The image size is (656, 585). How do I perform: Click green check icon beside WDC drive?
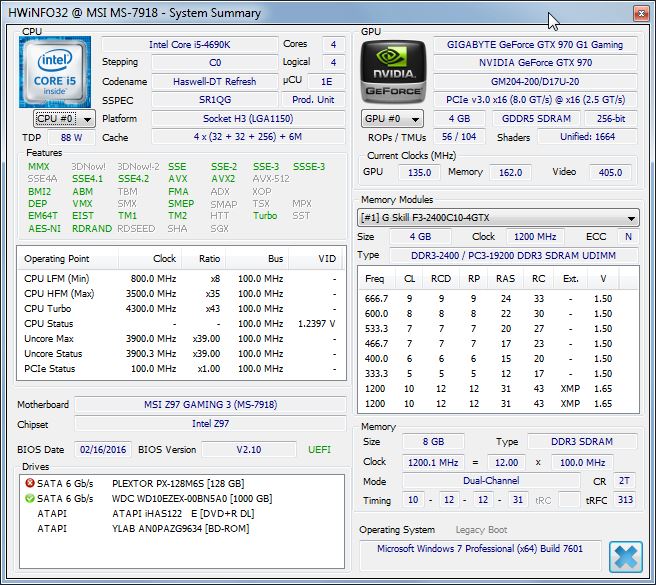tap(30, 498)
